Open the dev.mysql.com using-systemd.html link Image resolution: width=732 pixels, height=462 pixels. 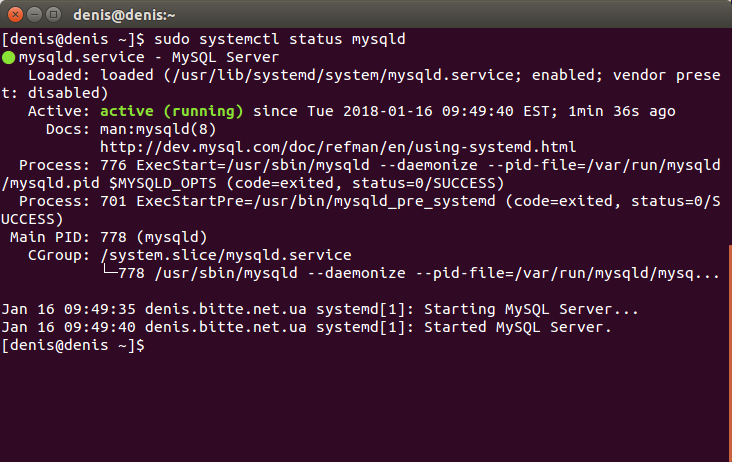(338, 147)
